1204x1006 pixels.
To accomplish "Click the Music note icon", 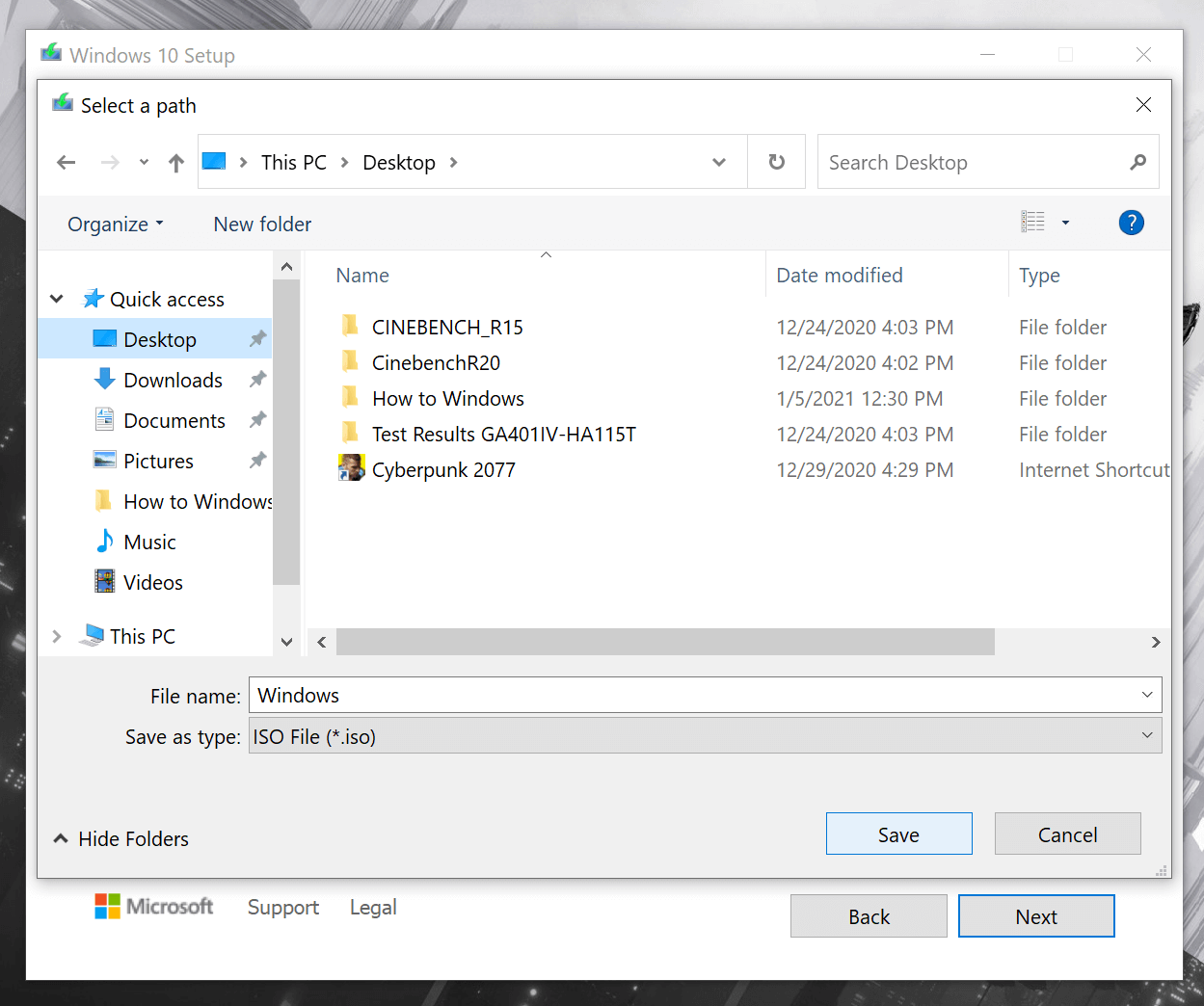I will [104, 541].
